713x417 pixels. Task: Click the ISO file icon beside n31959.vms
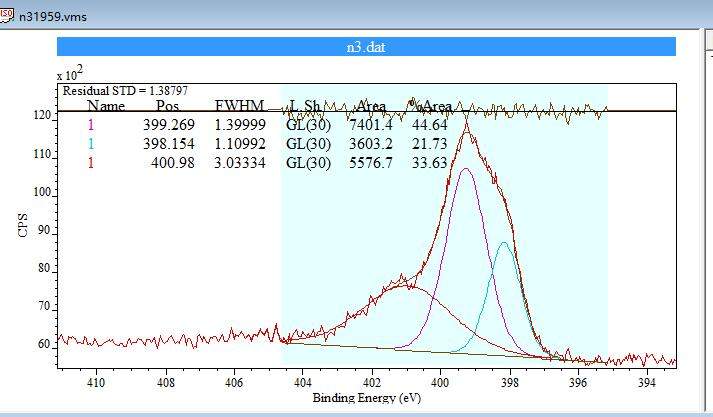tap(6, 15)
